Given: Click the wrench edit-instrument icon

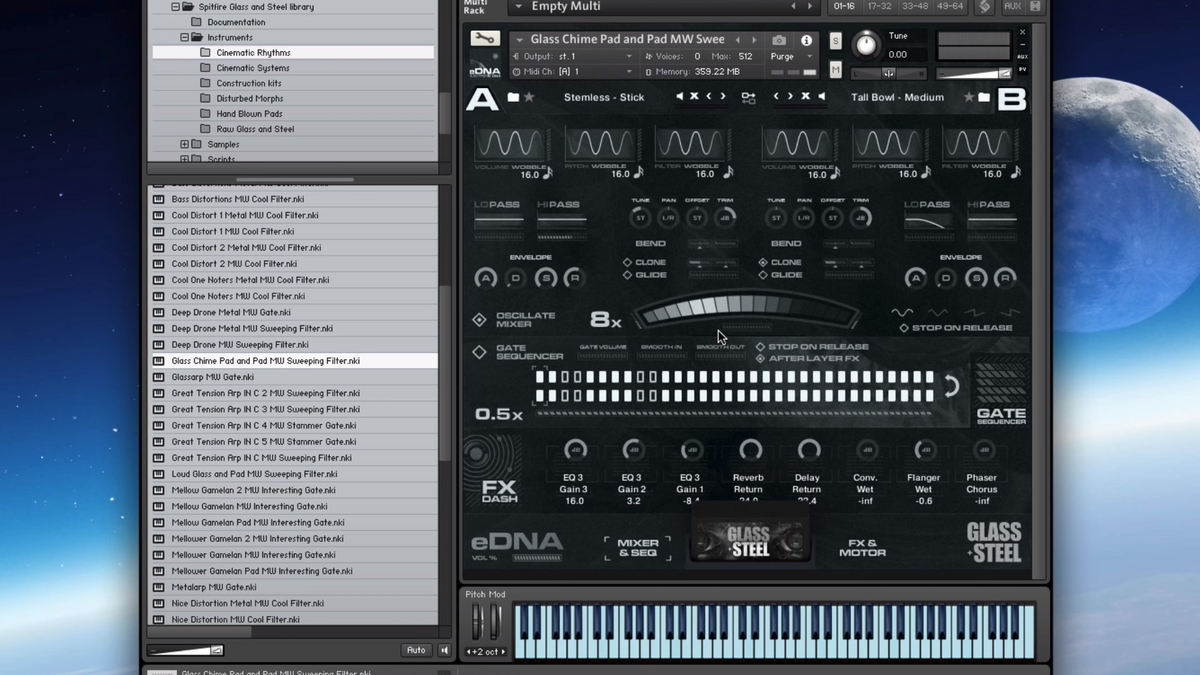Looking at the screenshot, I should [484, 40].
